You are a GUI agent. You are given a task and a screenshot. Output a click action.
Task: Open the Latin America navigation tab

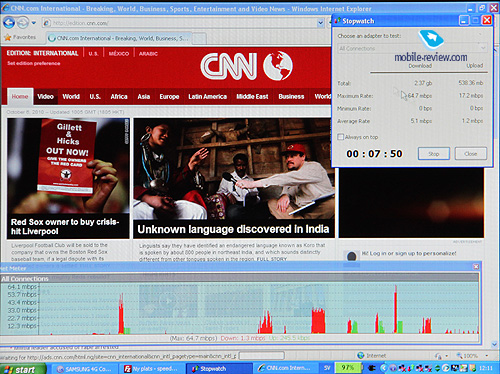click(208, 97)
